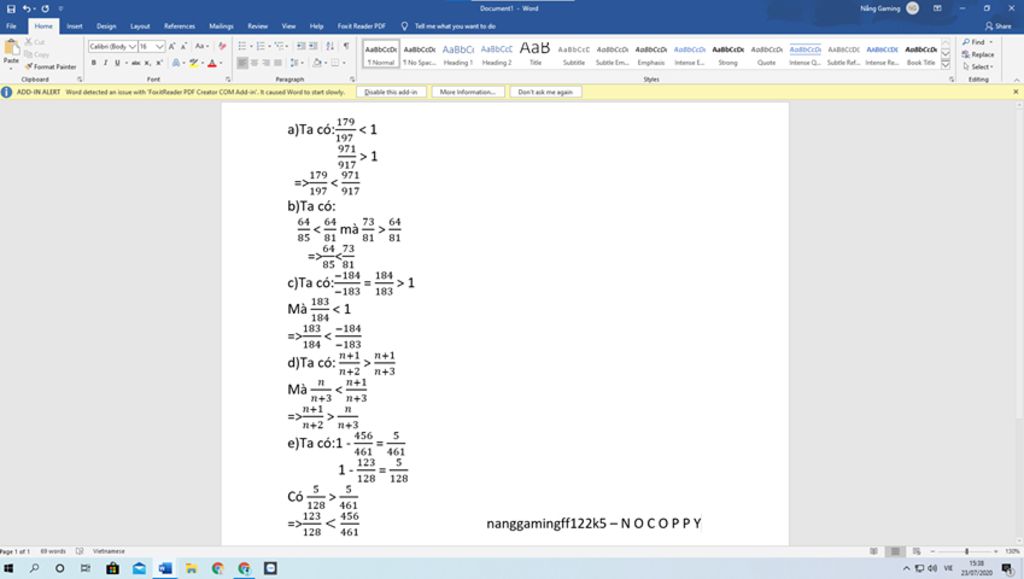This screenshot has width=1024, height=579.
Task: Open the Mail app on the taskbar
Action: click(138, 569)
